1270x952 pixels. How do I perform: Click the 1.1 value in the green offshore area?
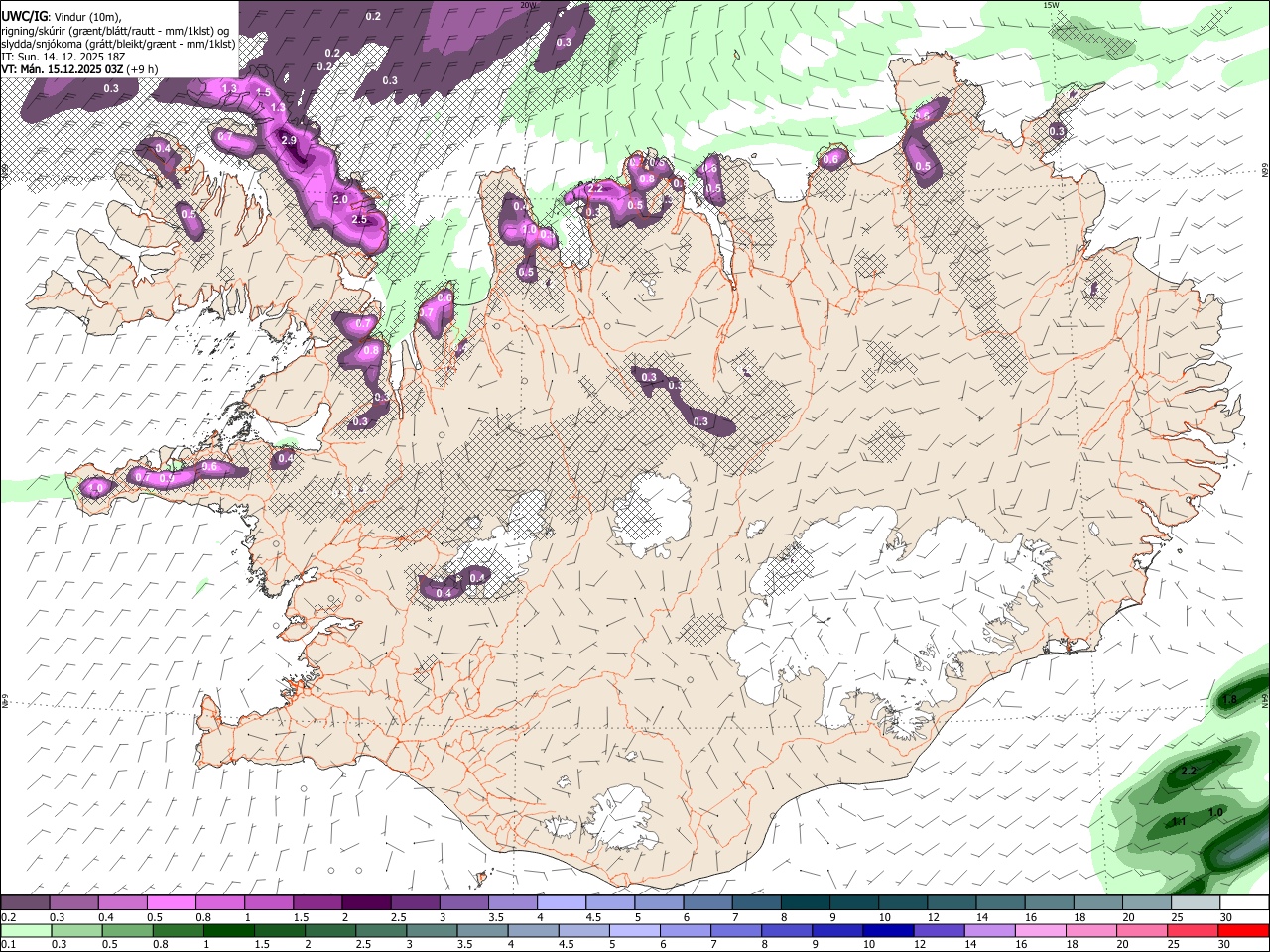[x=1180, y=822]
